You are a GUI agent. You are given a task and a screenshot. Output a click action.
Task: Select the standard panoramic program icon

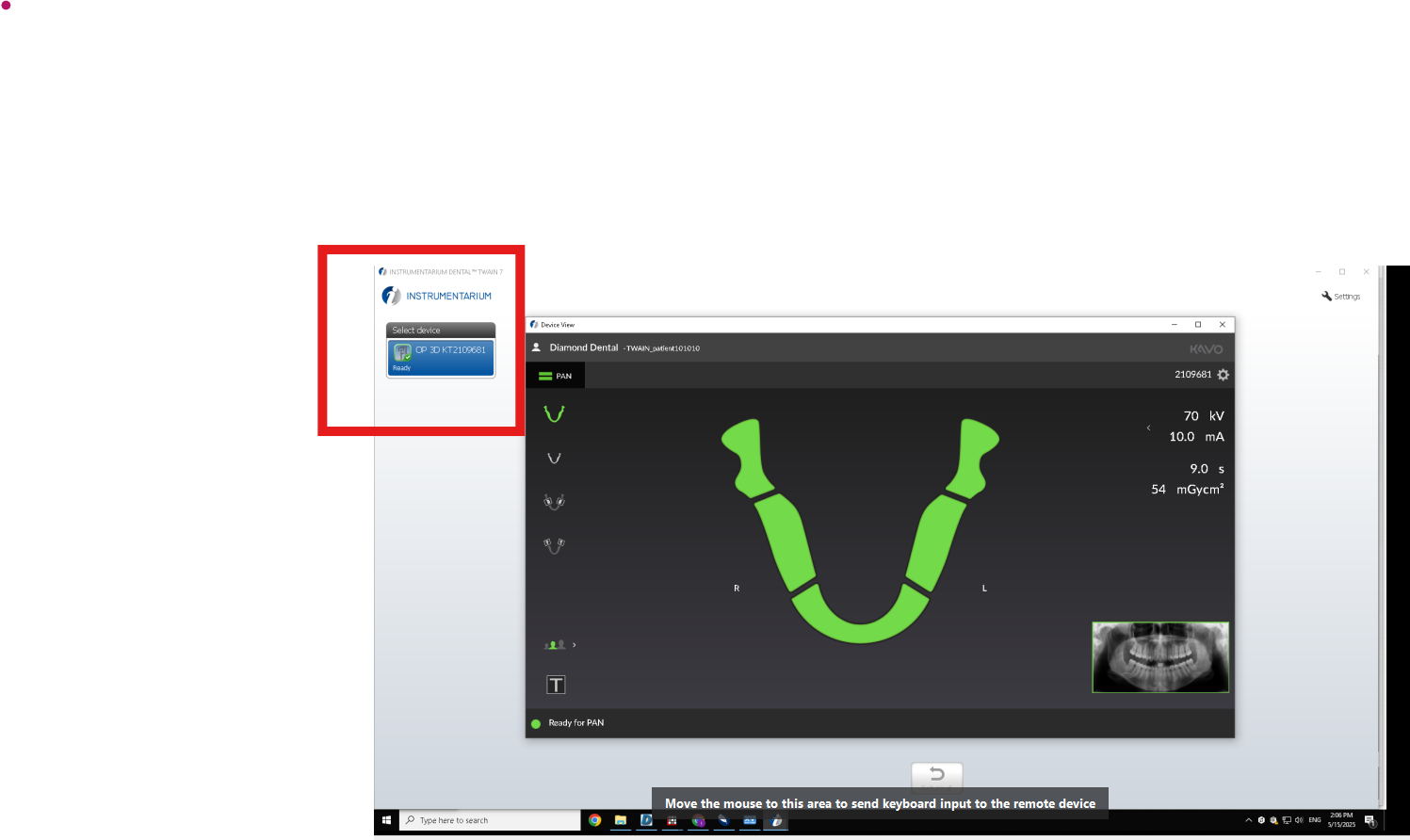click(554, 413)
